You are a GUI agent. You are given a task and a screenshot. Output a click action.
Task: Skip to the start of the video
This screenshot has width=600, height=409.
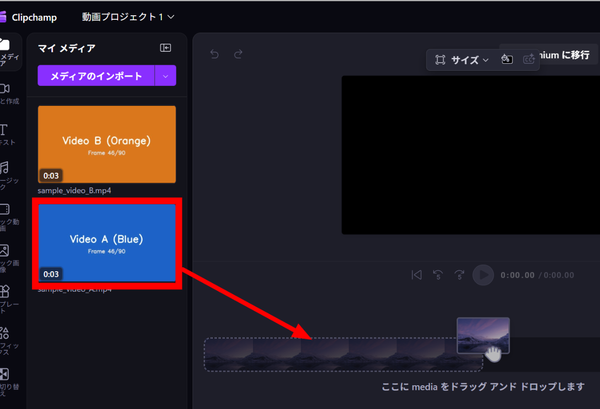coord(416,275)
